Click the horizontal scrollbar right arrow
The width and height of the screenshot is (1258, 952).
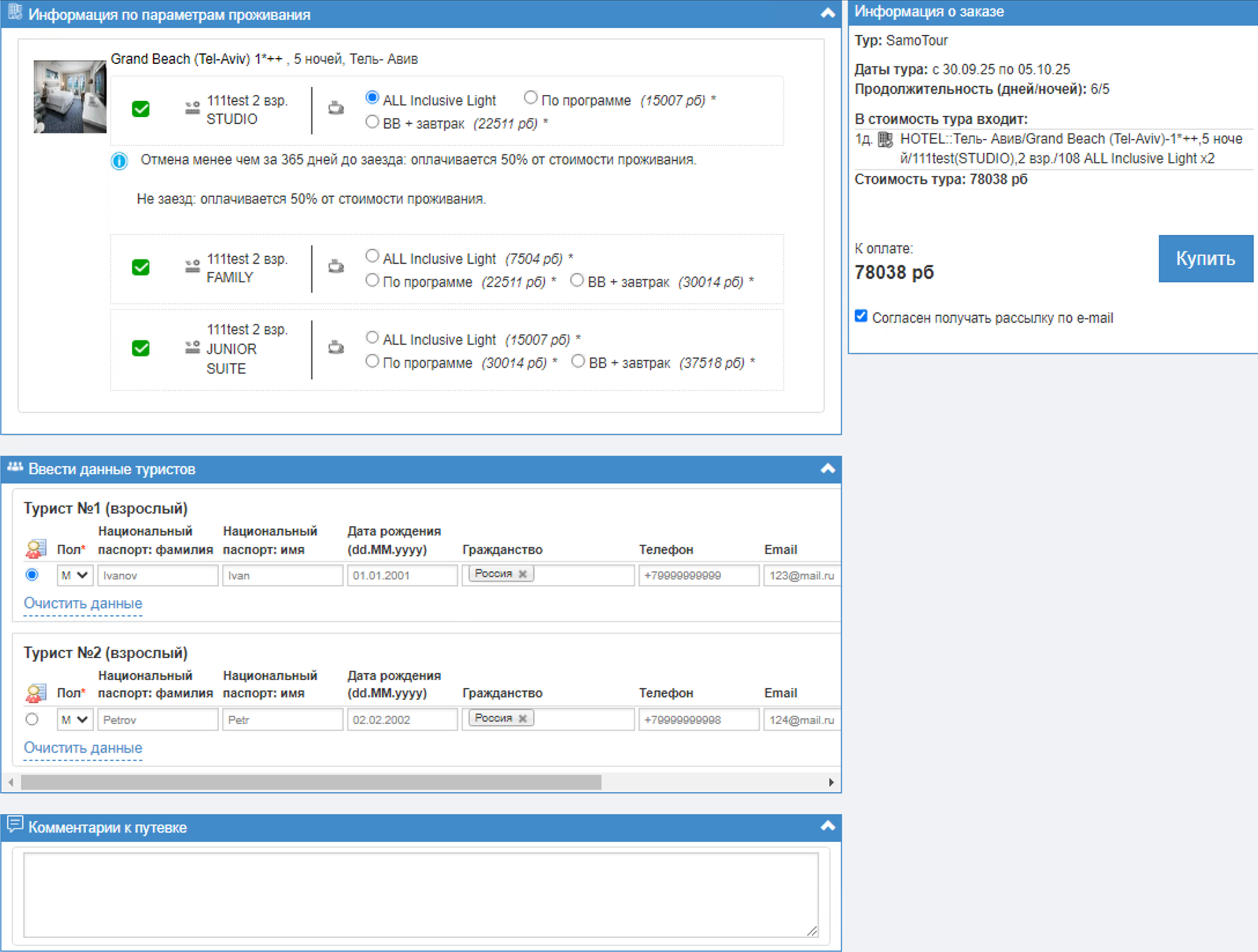[x=831, y=783]
